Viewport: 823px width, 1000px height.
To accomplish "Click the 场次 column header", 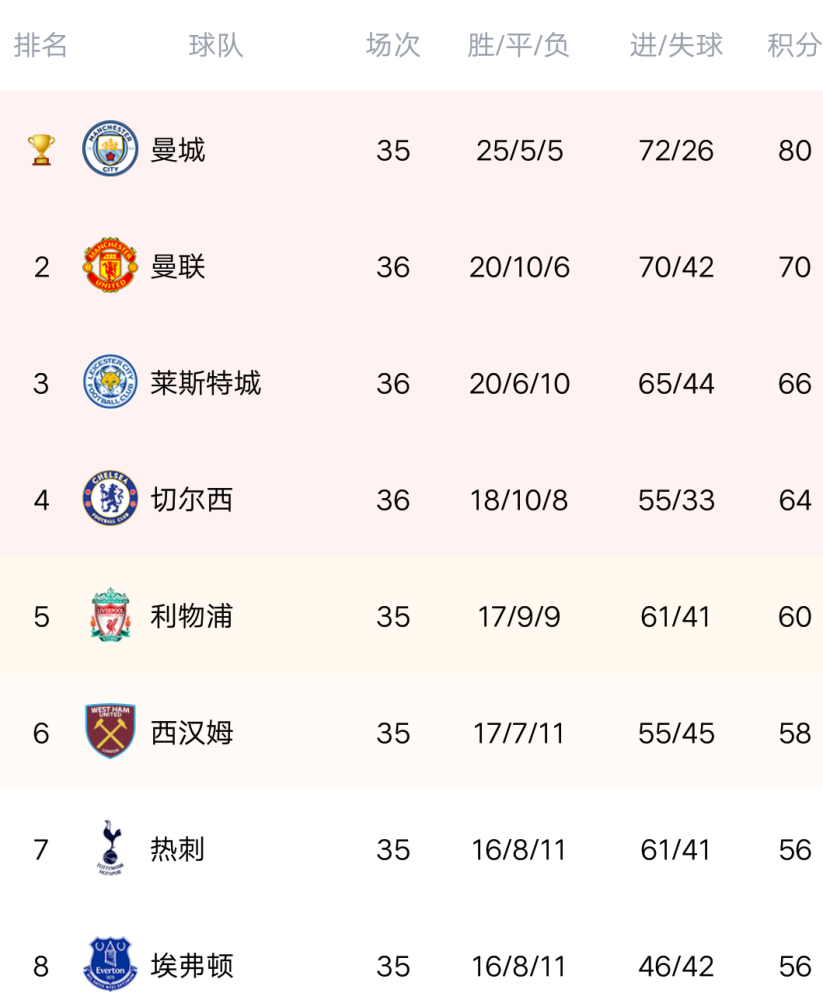I will tap(393, 45).
